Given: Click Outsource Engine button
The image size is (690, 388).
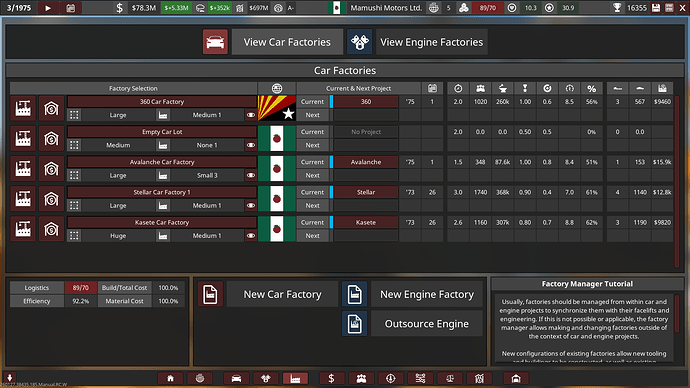Looking at the screenshot, I should tap(427, 324).
